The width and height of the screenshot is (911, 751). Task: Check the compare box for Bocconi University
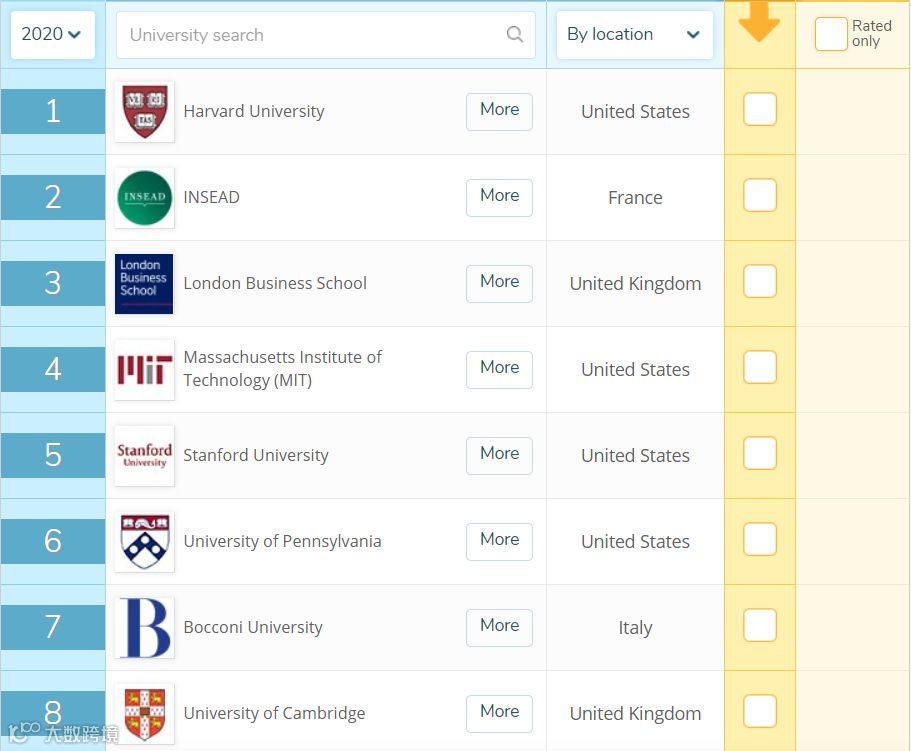(x=760, y=626)
